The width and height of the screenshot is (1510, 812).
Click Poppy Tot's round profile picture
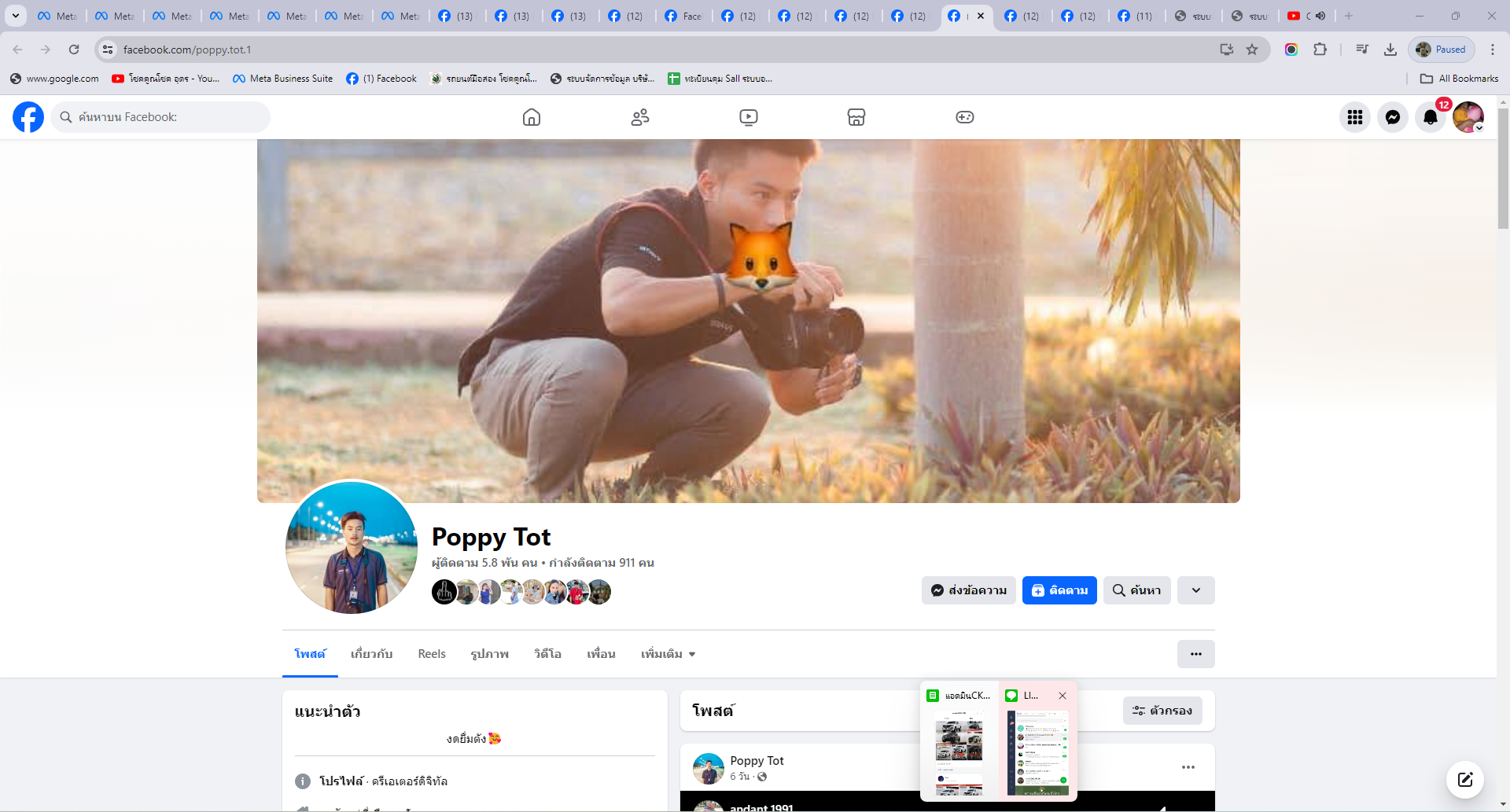(x=352, y=547)
